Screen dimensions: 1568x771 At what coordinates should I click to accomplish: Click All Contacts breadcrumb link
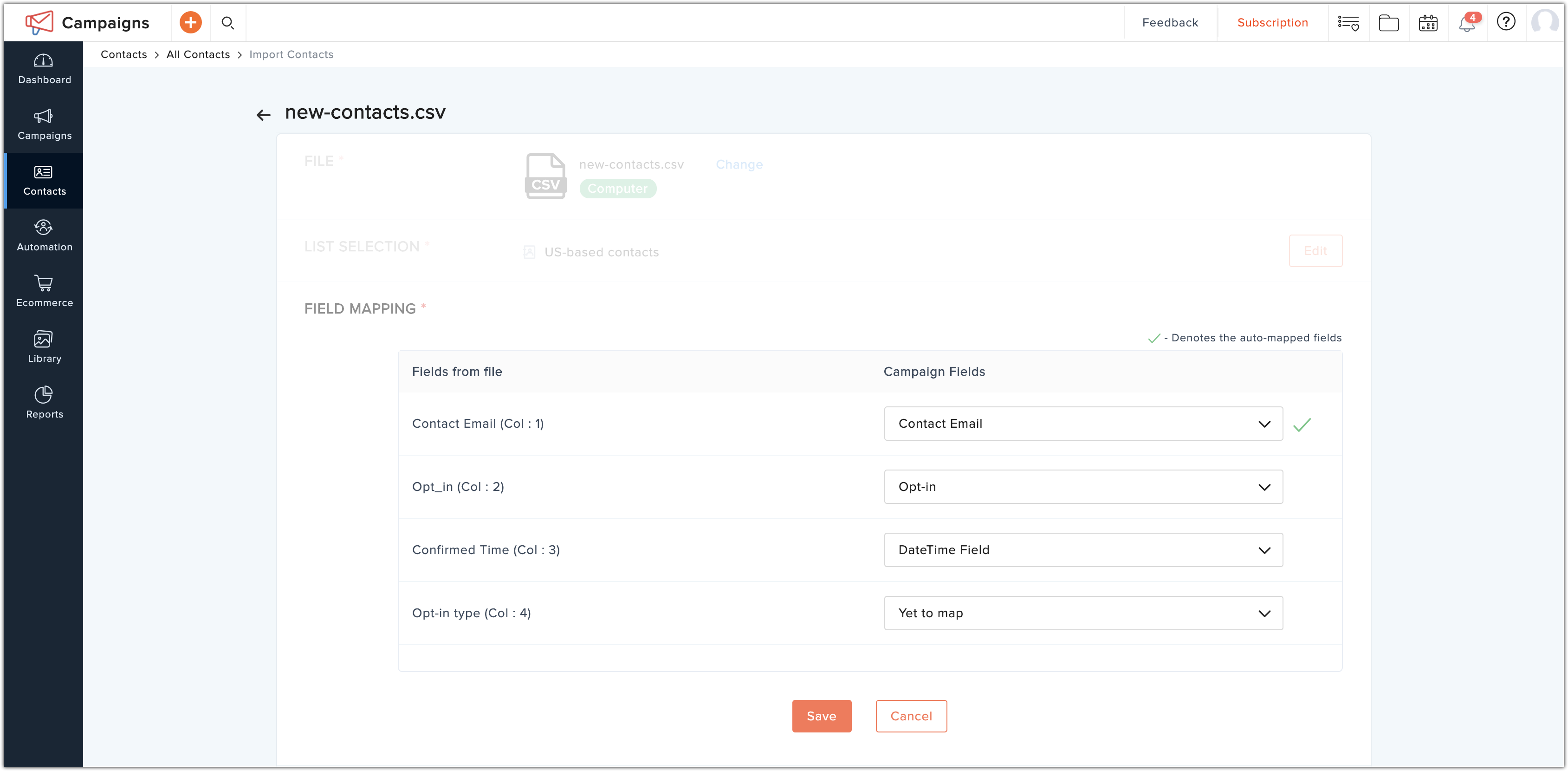click(198, 55)
